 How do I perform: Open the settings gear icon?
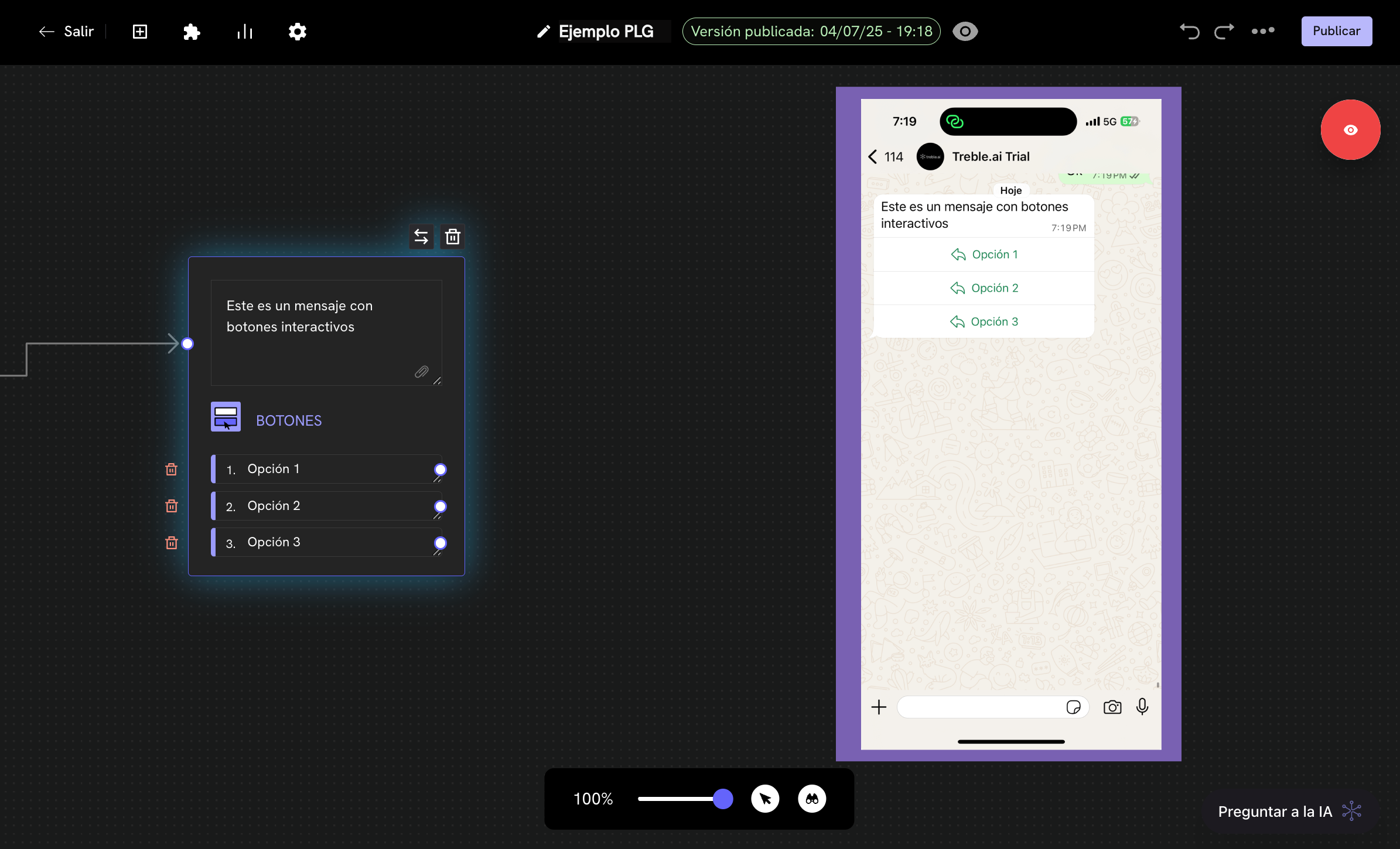(x=297, y=32)
